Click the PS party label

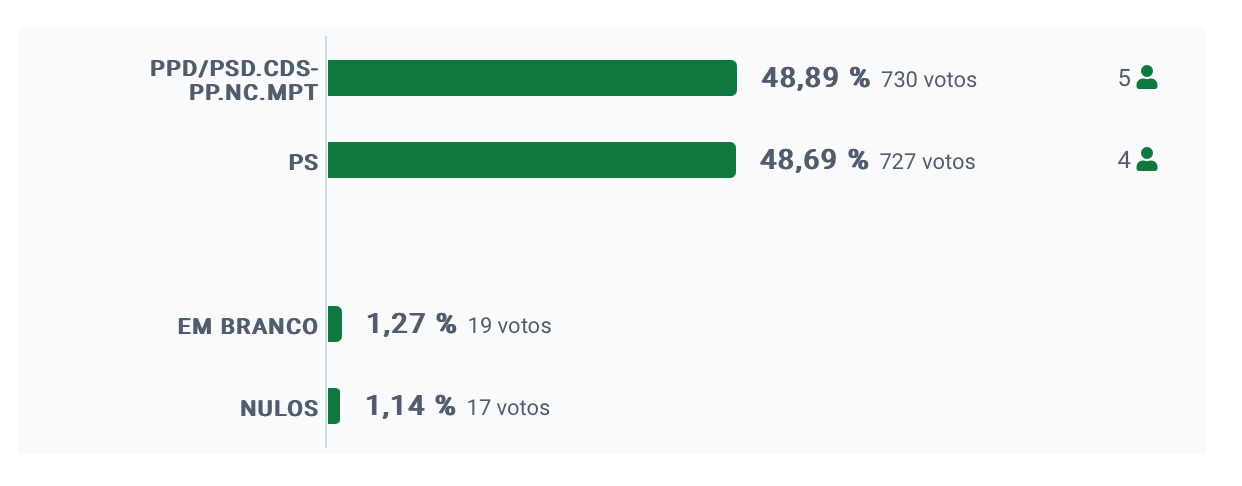(x=303, y=162)
